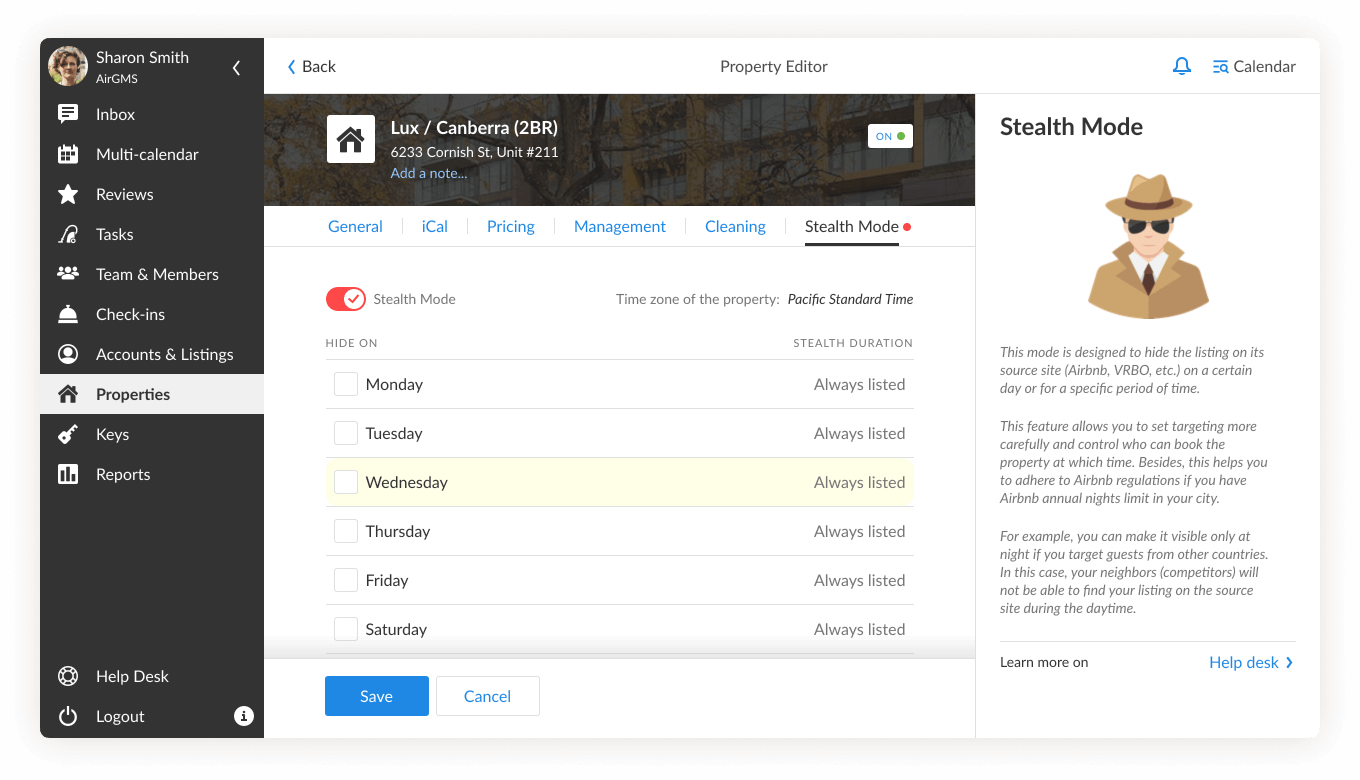Switch to the Pricing tab
The height and width of the screenshot is (780, 1360).
510,226
